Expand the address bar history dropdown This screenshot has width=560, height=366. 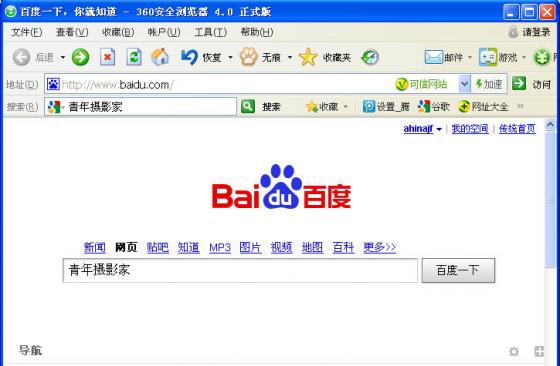tap(464, 84)
